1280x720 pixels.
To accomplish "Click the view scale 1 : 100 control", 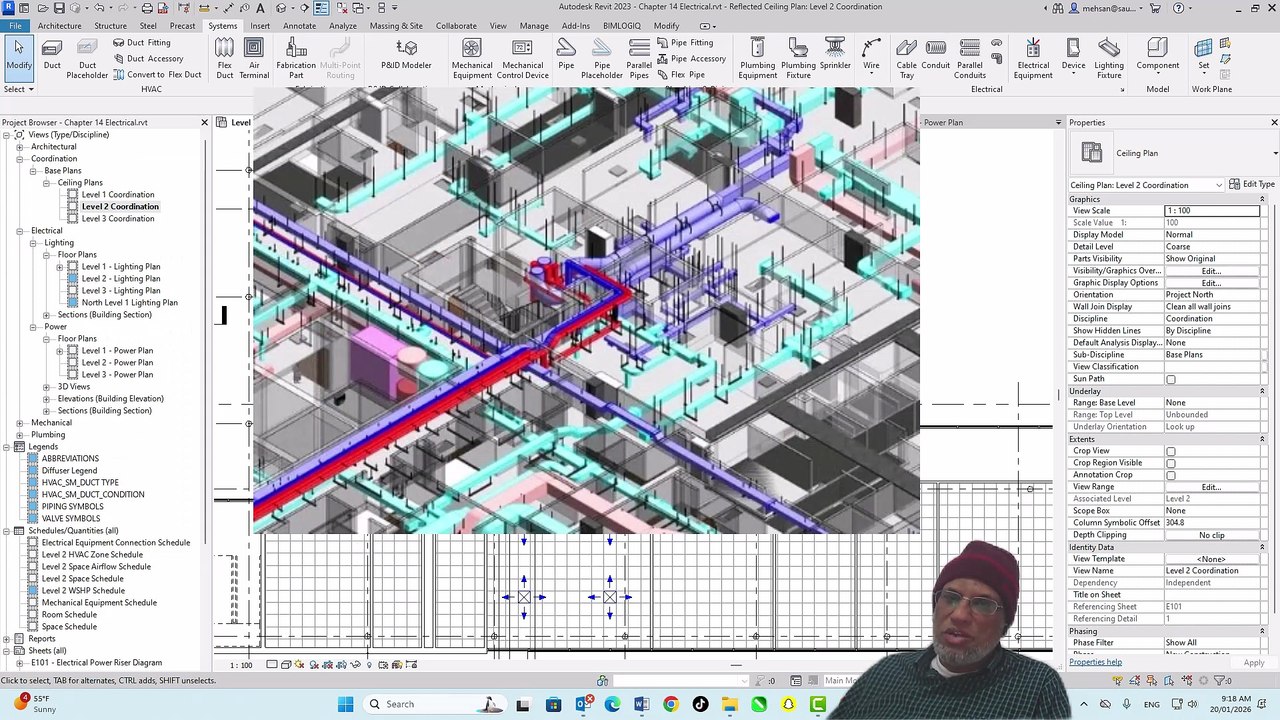I will click(241, 665).
